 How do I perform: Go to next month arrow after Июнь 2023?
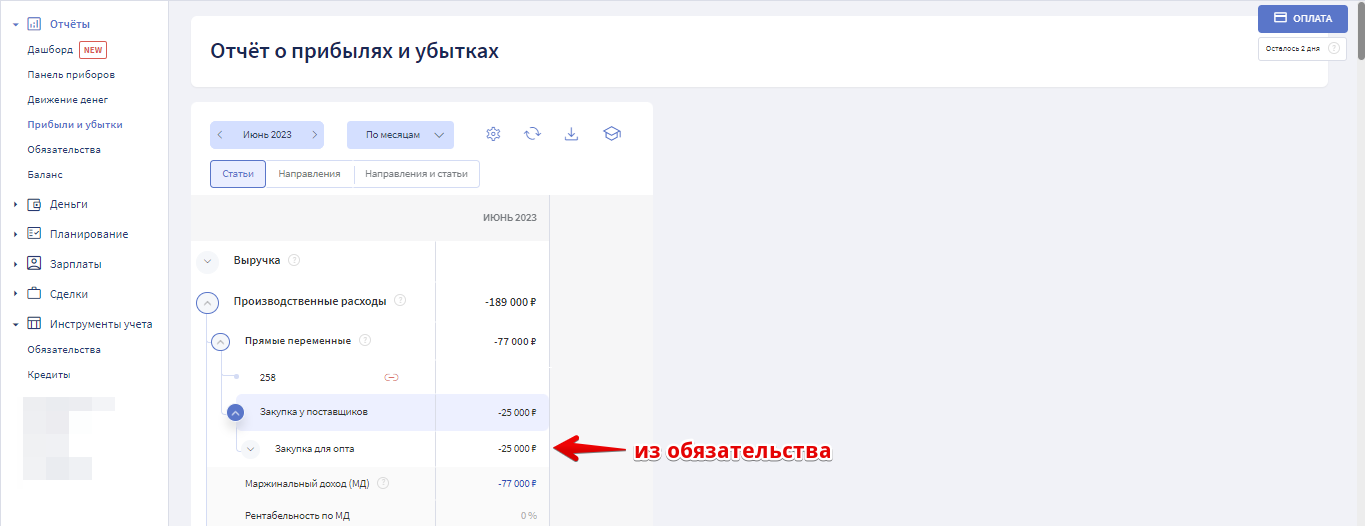click(314, 134)
